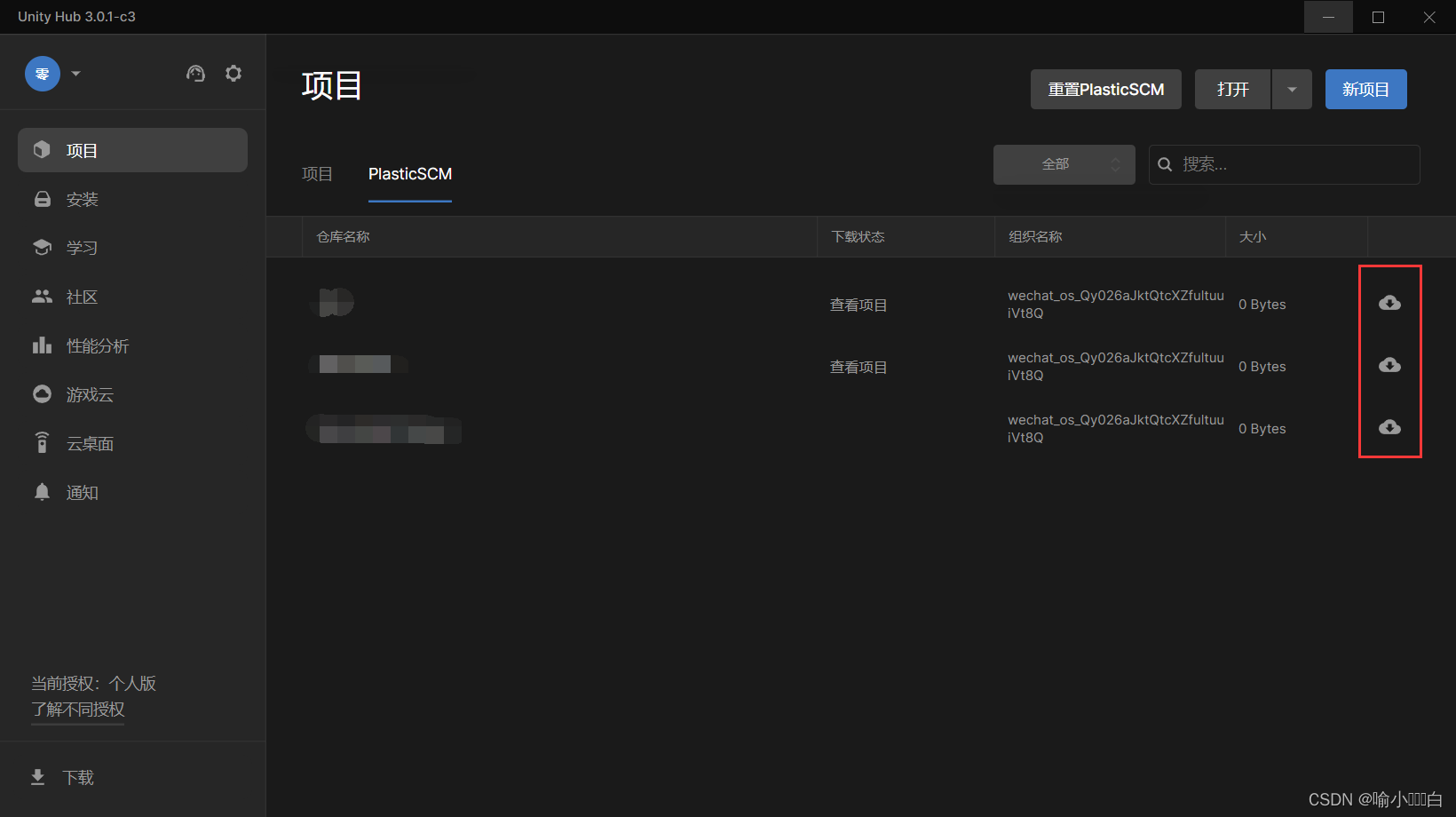
Task: Switch to the PlasticSCM tab
Action: coord(410,174)
